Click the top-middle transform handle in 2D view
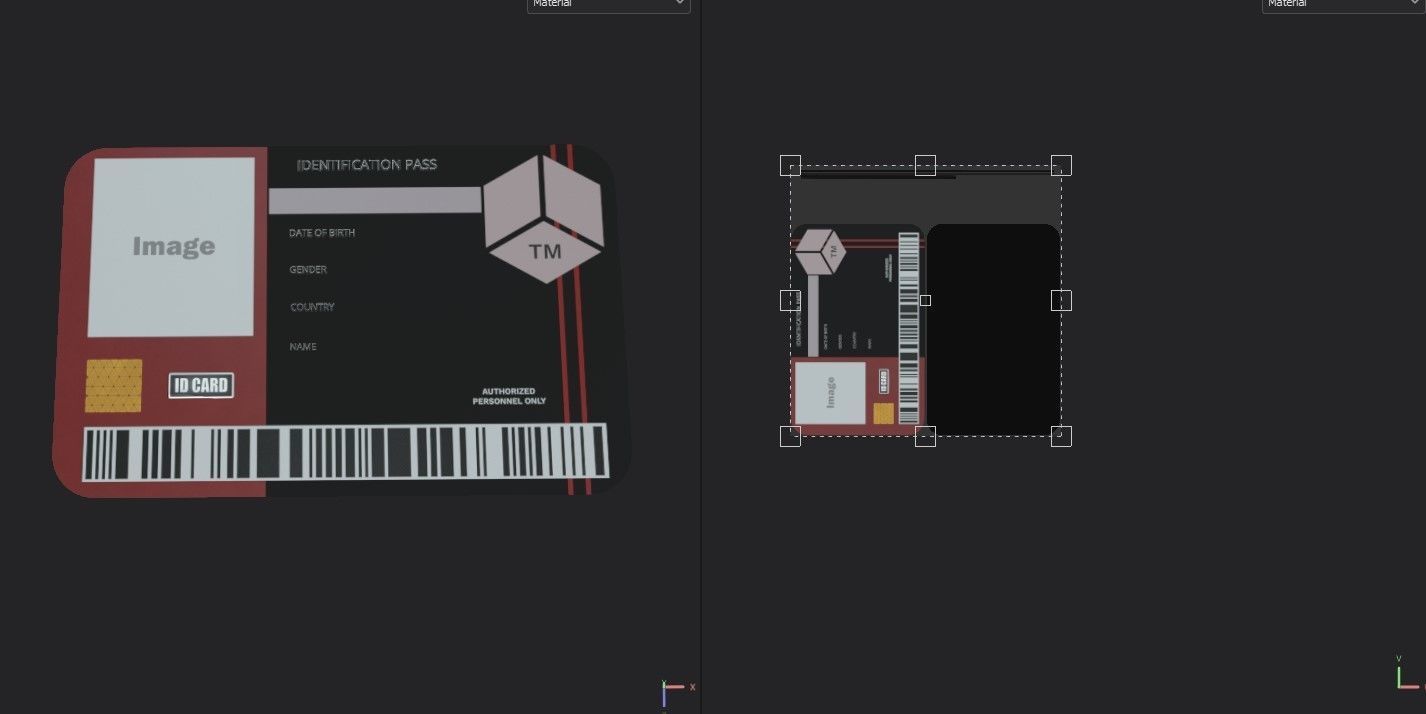Image resolution: width=1426 pixels, height=714 pixels. (x=925, y=165)
